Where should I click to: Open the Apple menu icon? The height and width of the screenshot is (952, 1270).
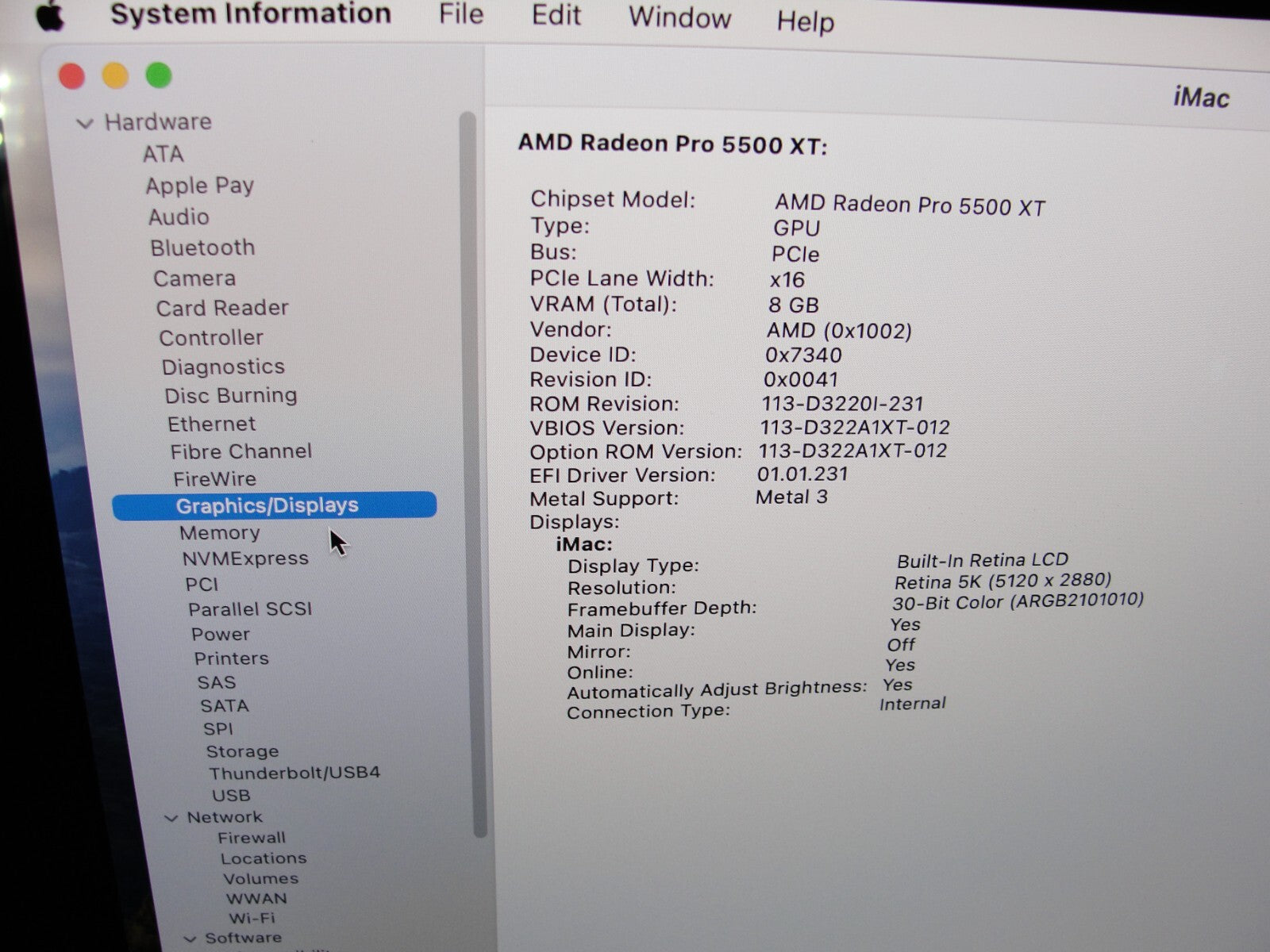coord(50,16)
